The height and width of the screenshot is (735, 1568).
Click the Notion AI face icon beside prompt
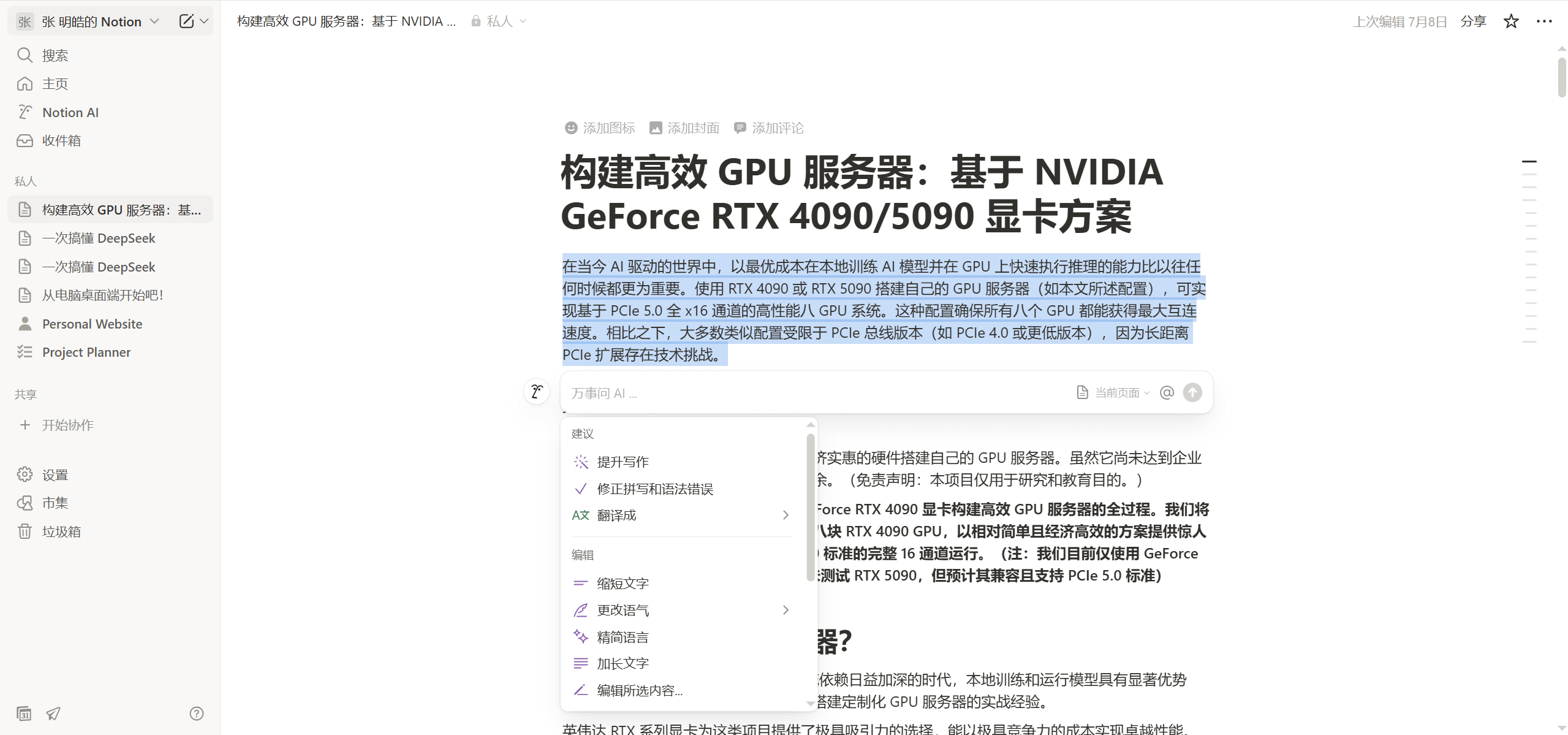coord(537,392)
